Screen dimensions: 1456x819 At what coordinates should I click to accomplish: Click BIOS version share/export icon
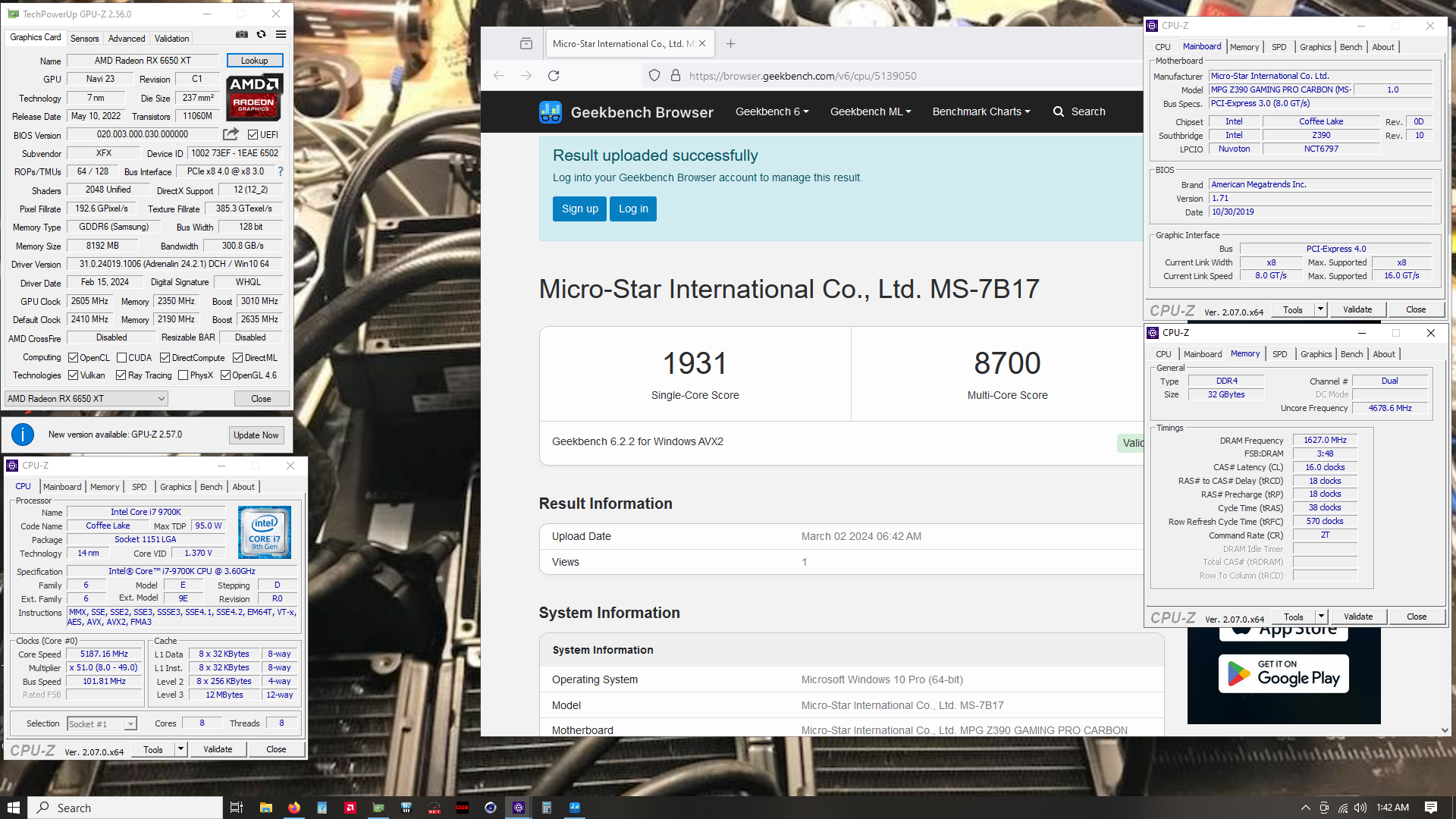click(x=231, y=134)
